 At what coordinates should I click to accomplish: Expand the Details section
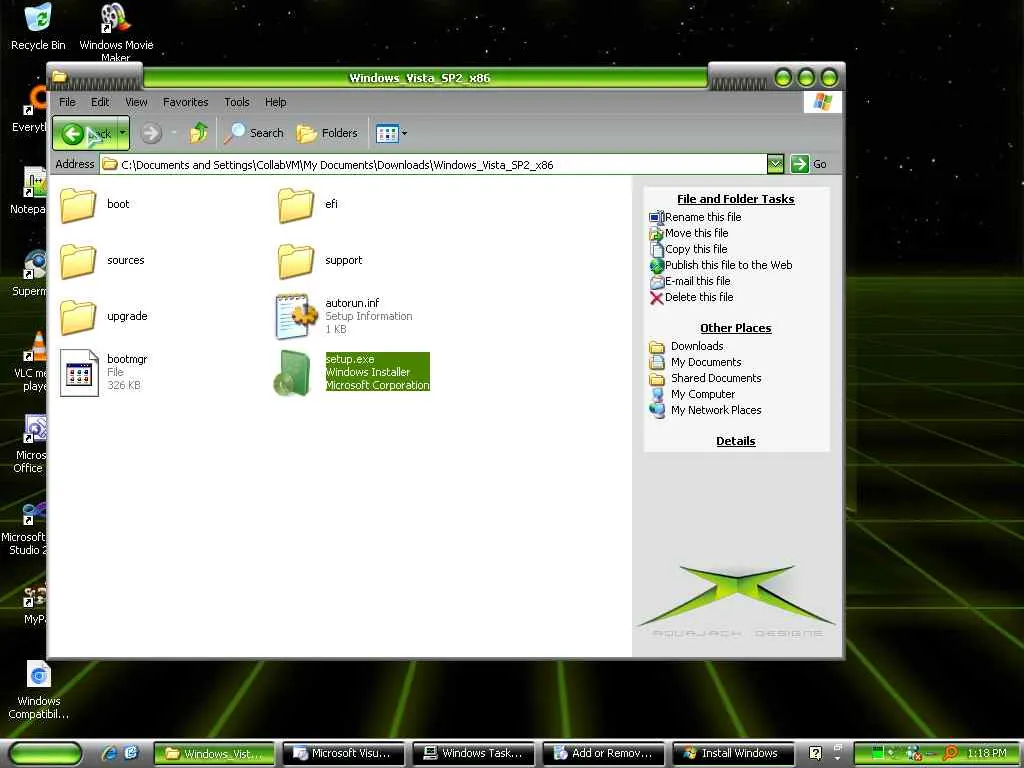735,441
